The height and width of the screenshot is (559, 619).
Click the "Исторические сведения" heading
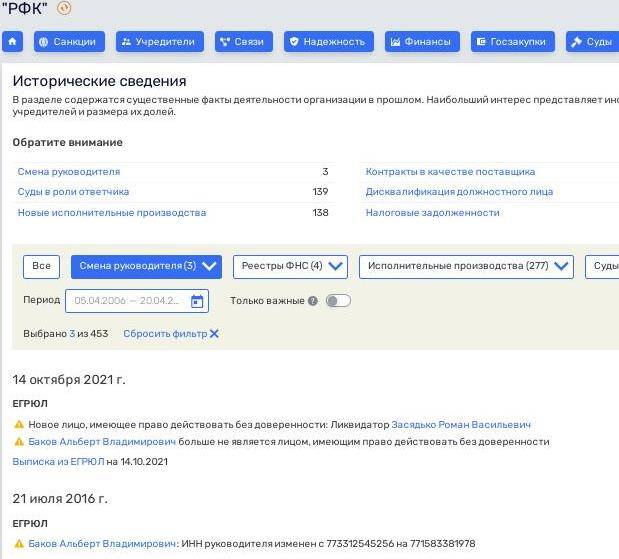pos(99,81)
